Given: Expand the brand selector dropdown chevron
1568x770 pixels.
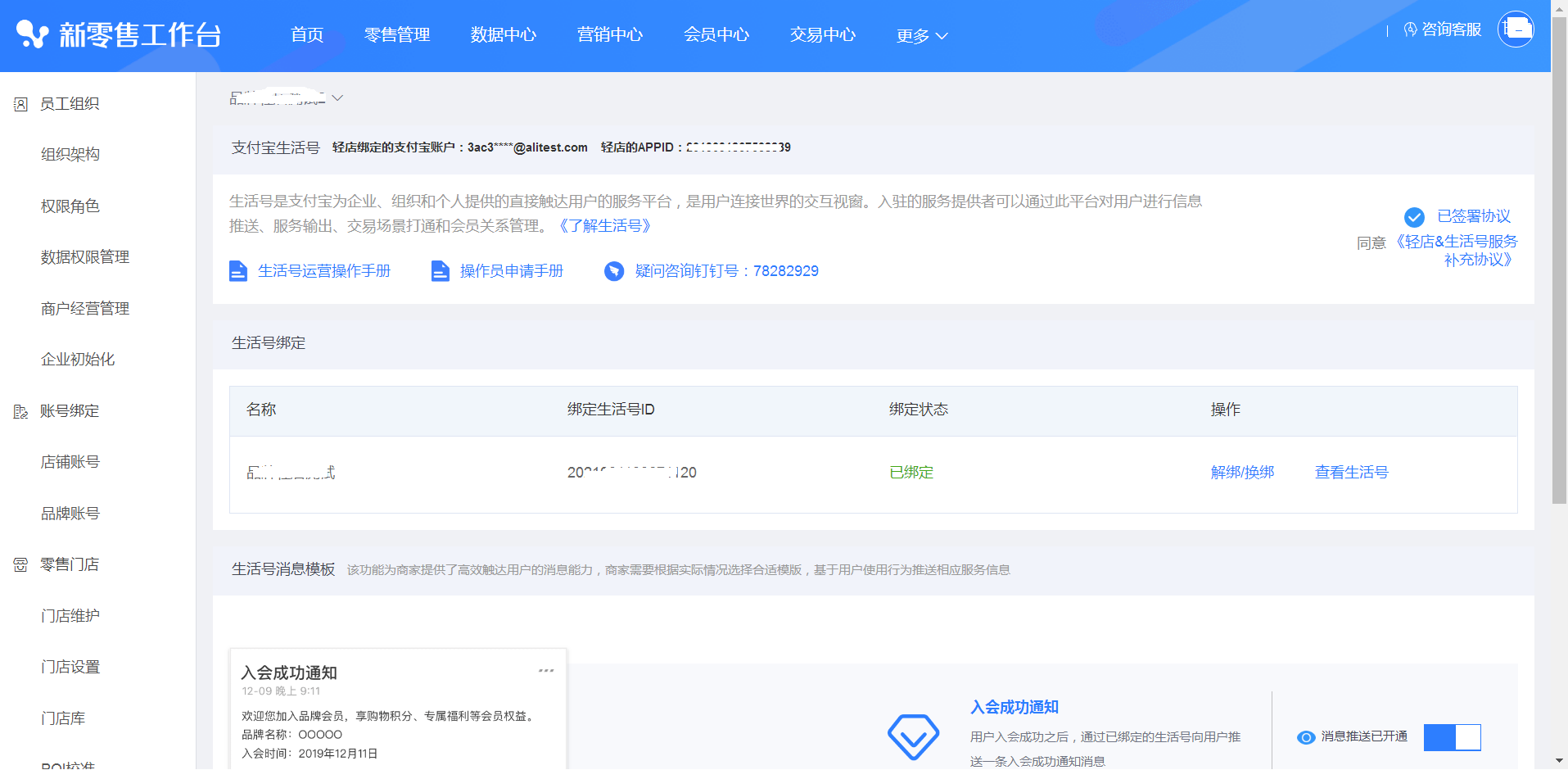Looking at the screenshot, I should tap(337, 98).
